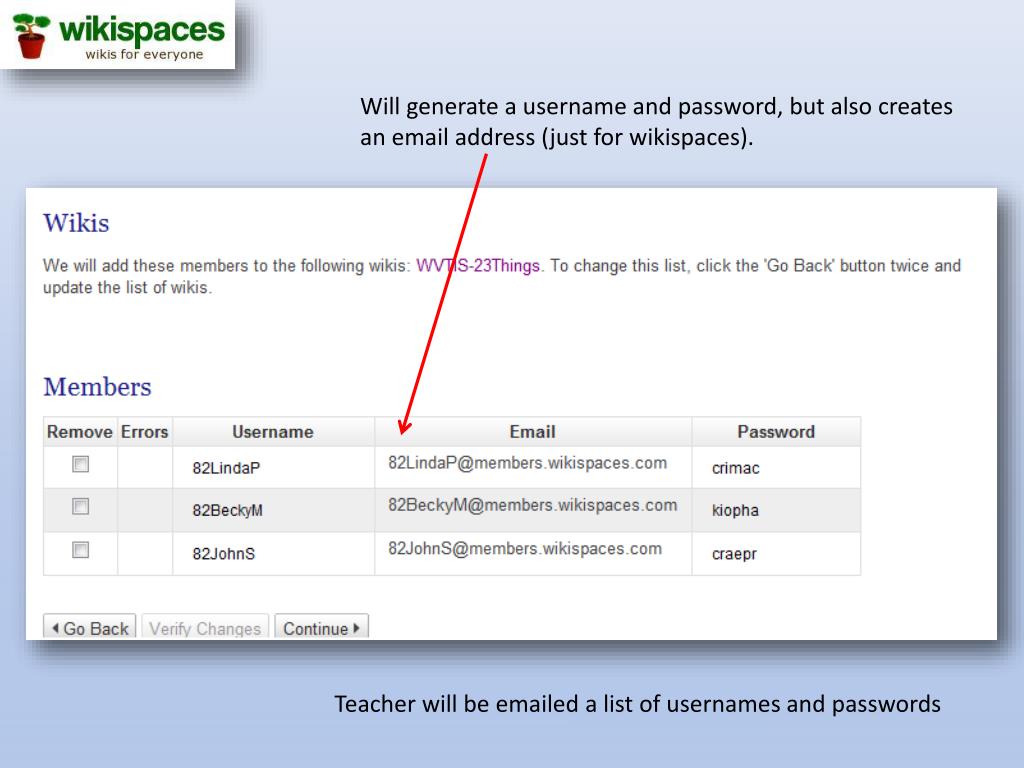This screenshot has width=1024, height=768.
Task: Tick the Remove checkbox for 82JohnS
Action: pos(80,551)
